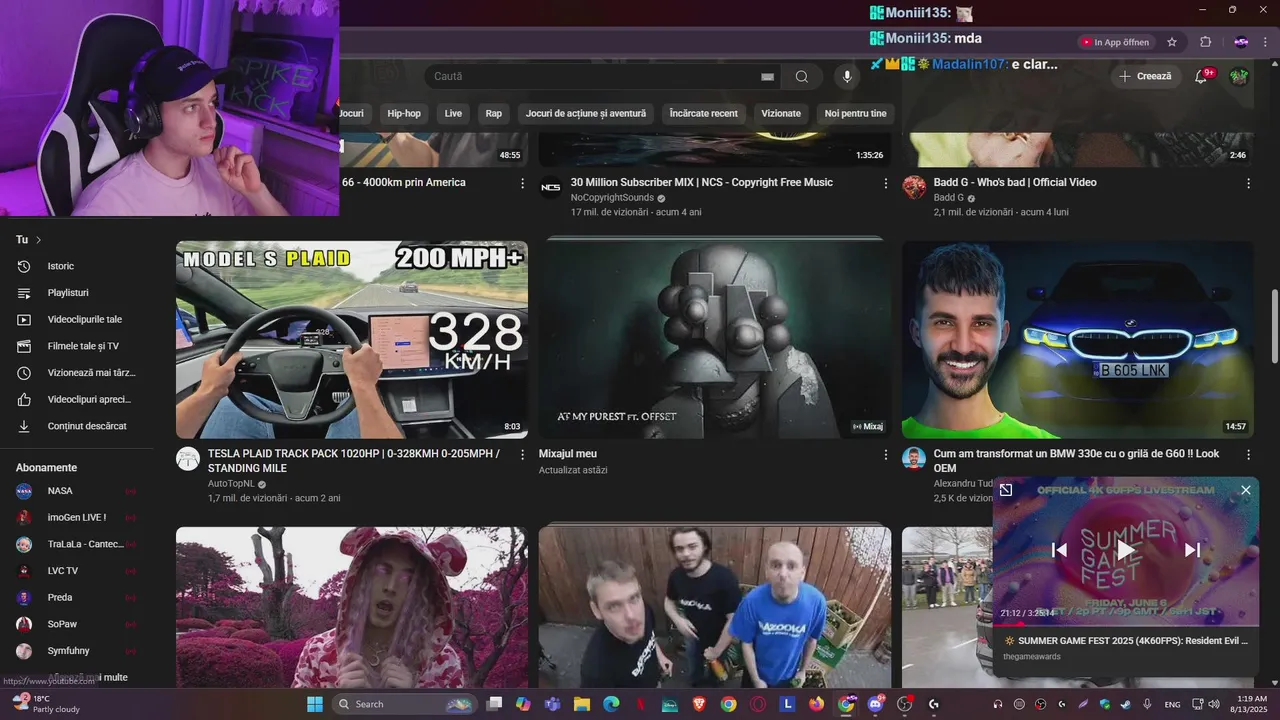Open the three men video thumbnail

(715, 607)
